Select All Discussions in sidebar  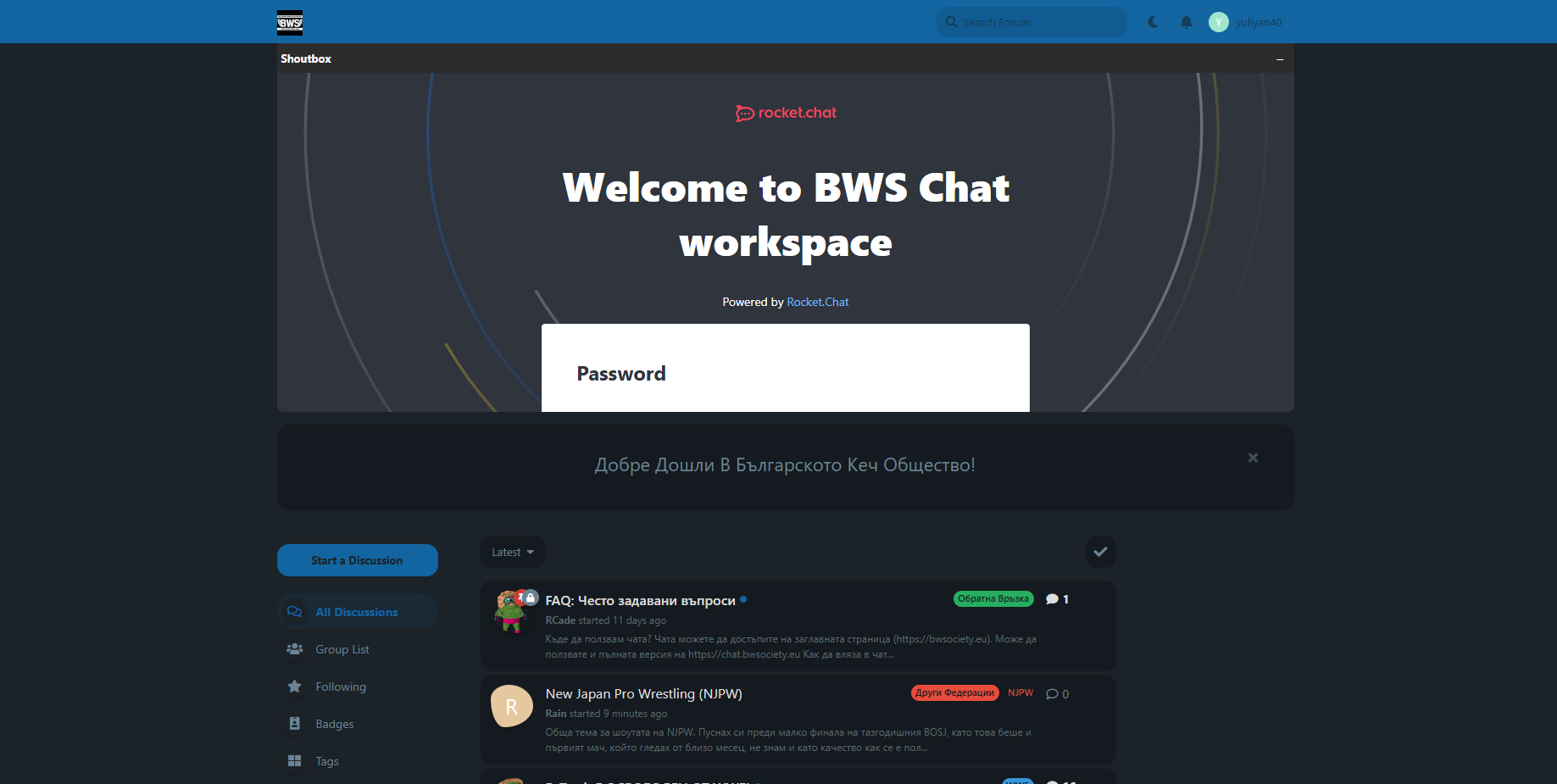[357, 612]
